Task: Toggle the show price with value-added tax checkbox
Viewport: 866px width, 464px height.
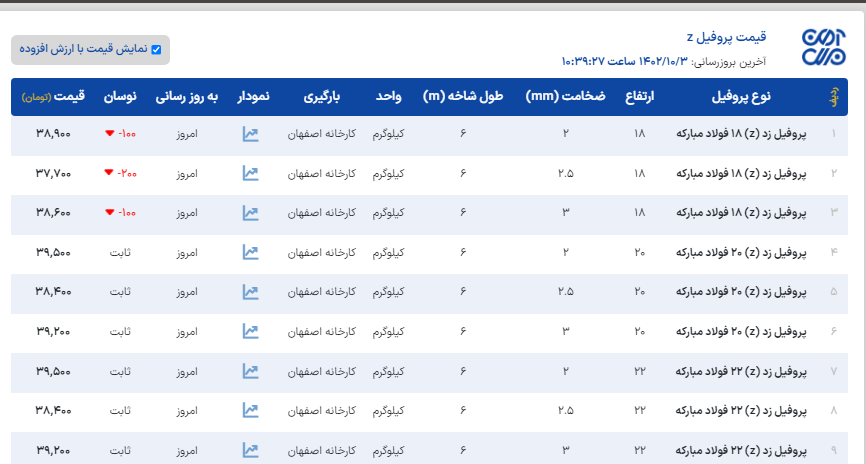Action: [x=156, y=49]
